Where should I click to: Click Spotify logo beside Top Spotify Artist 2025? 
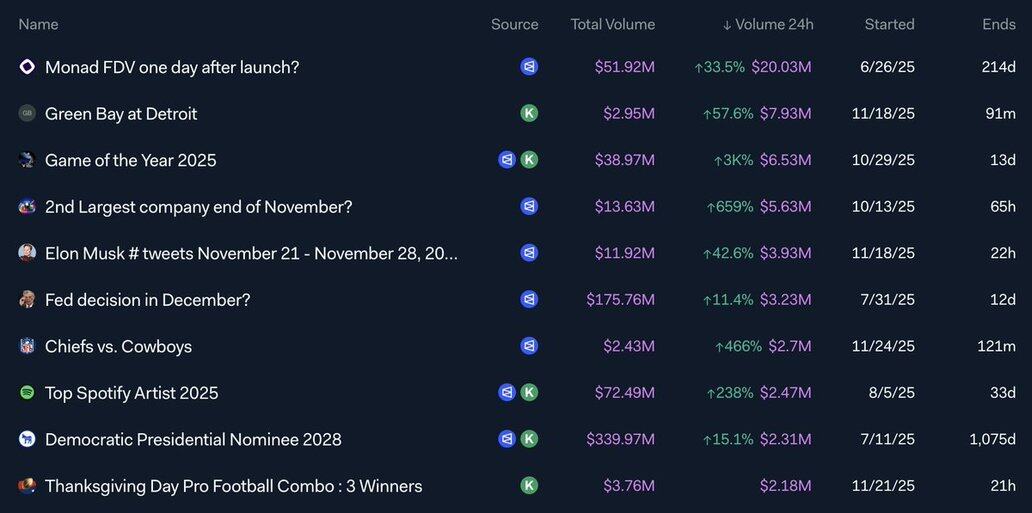coord(27,393)
